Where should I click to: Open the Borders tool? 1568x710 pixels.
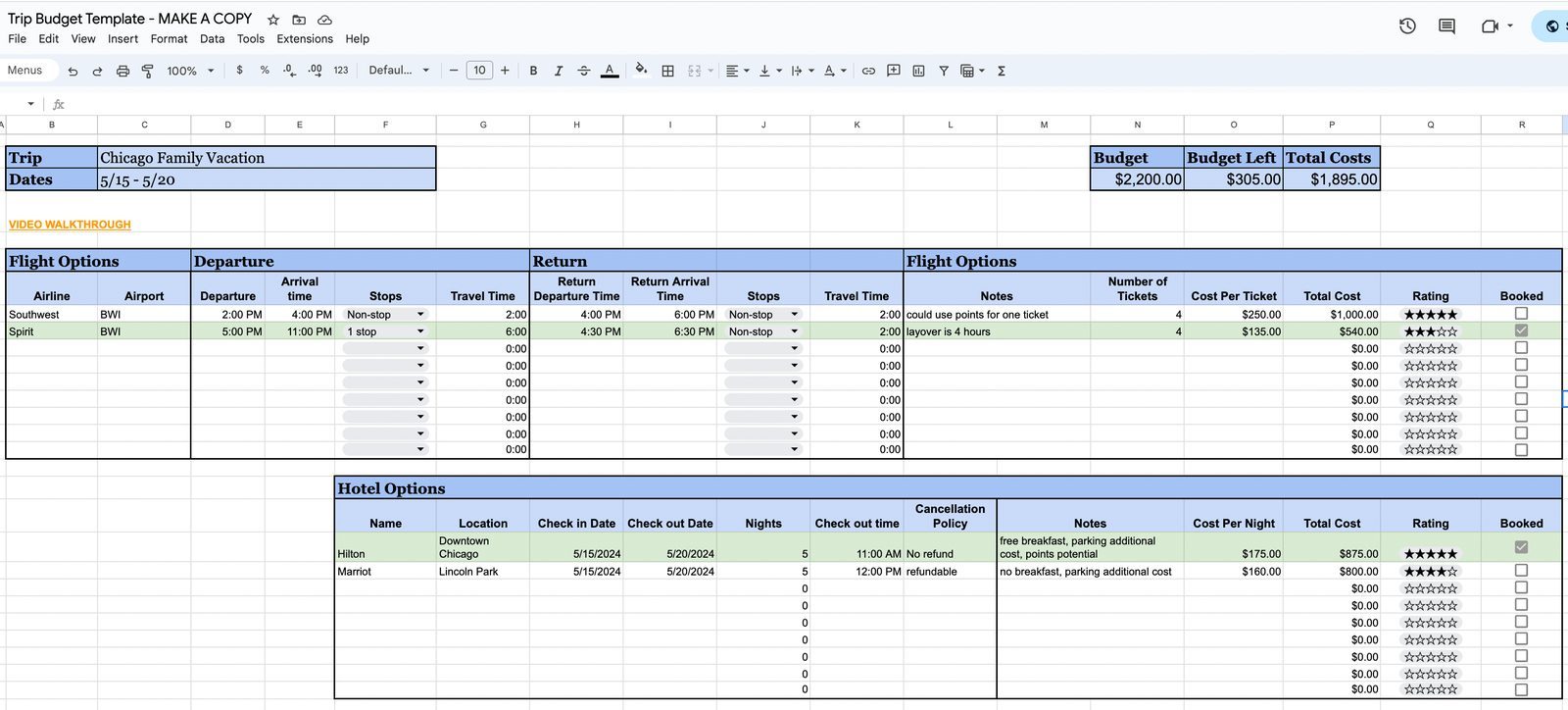point(668,71)
